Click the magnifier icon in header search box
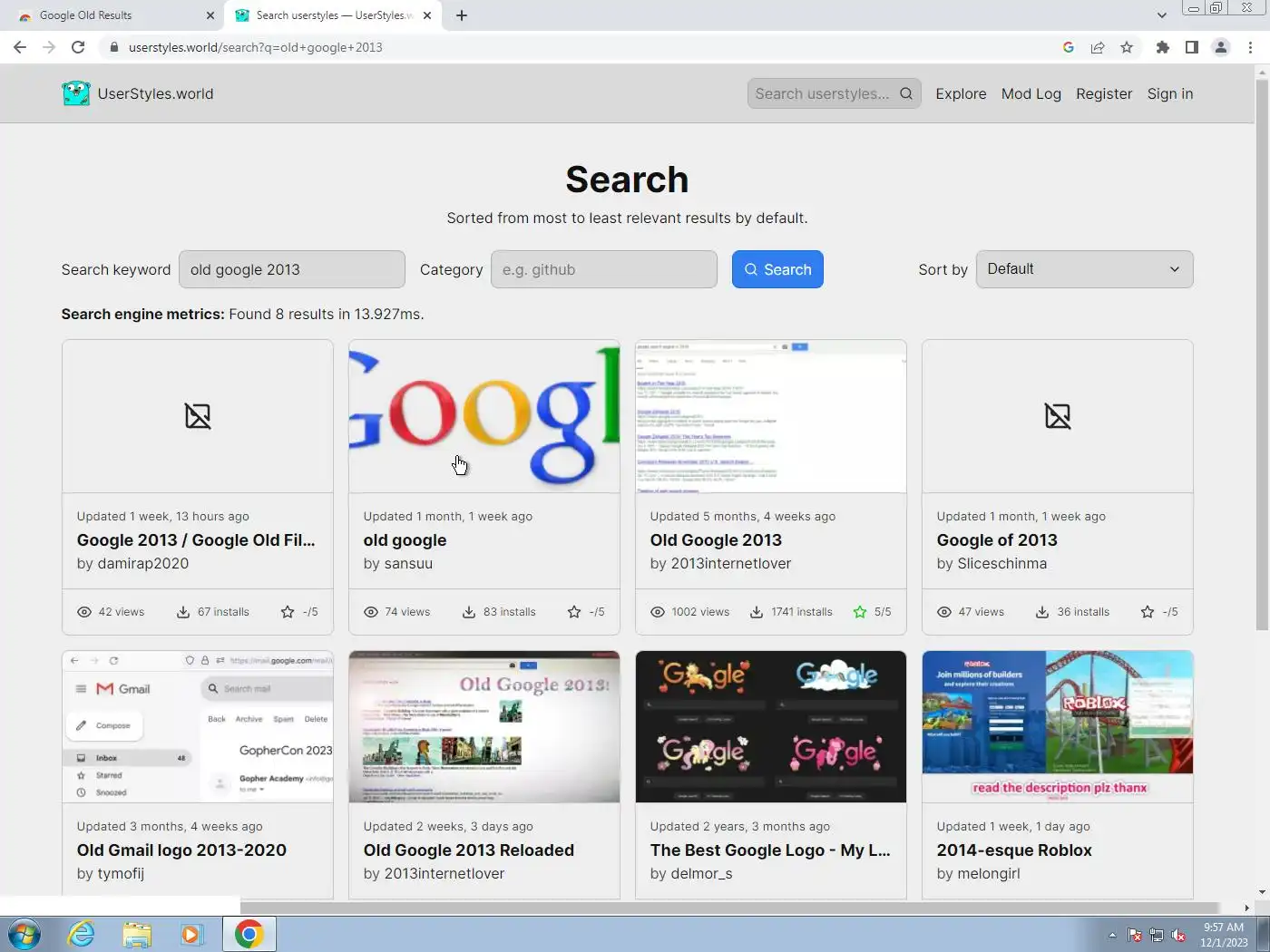The height and width of the screenshot is (952, 1270). (x=905, y=93)
